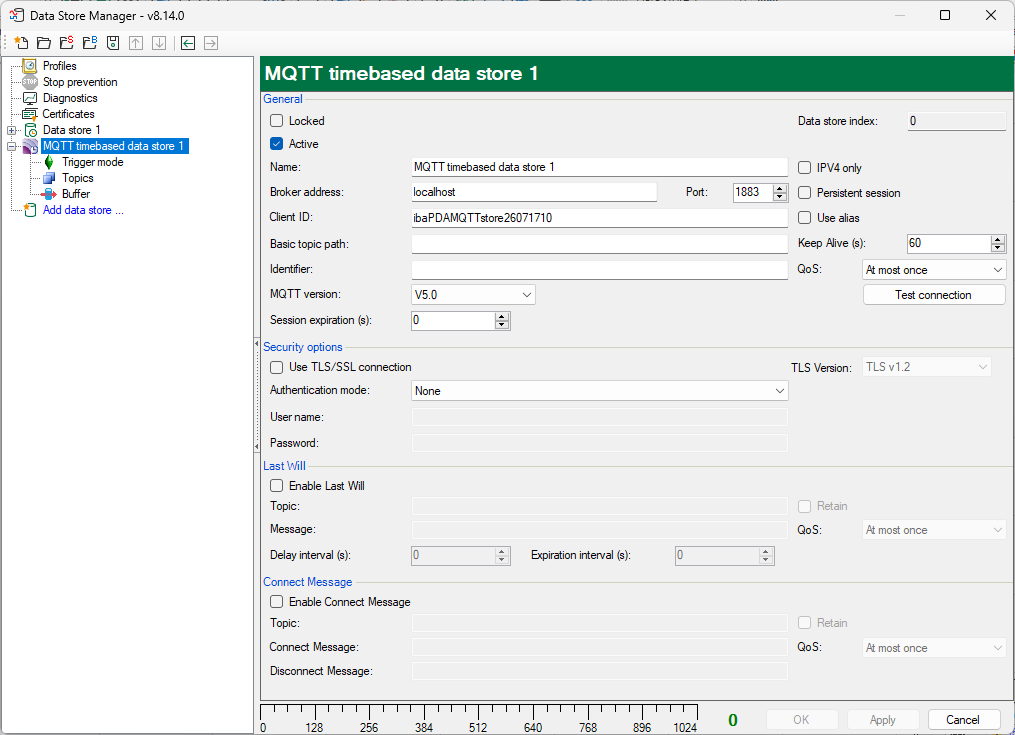Screen dimensions: 1015x735
Task: Click the blue Topics squares icon
Action: pyautogui.click(x=49, y=177)
